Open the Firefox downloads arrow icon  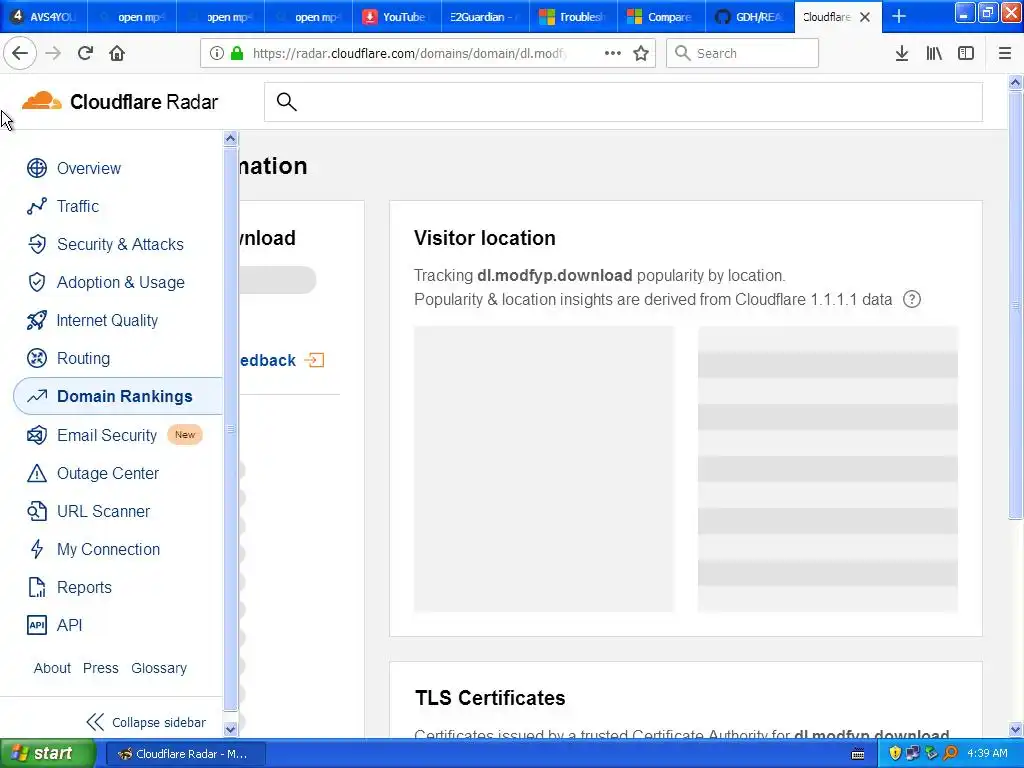pyautogui.click(x=901, y=53)
